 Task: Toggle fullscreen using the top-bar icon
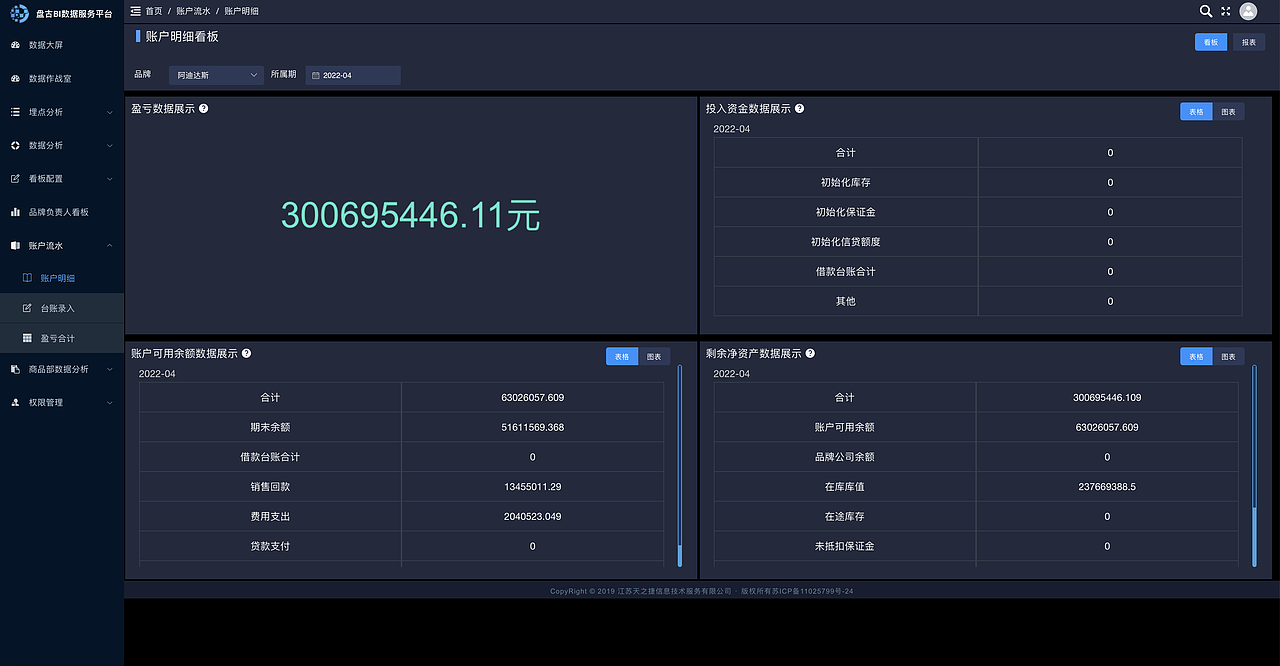(1225, 11)
